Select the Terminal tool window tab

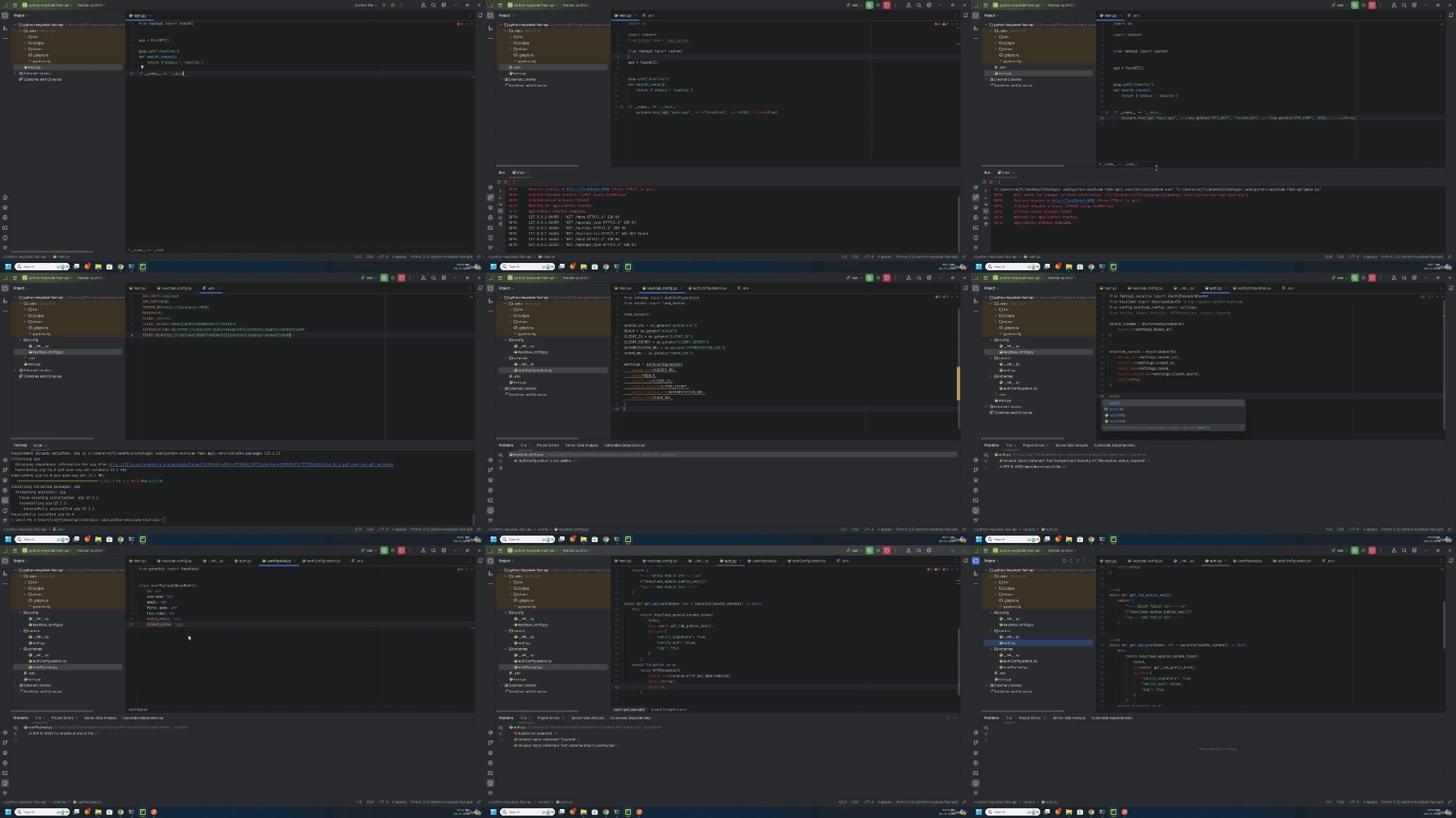click(19, 445)
